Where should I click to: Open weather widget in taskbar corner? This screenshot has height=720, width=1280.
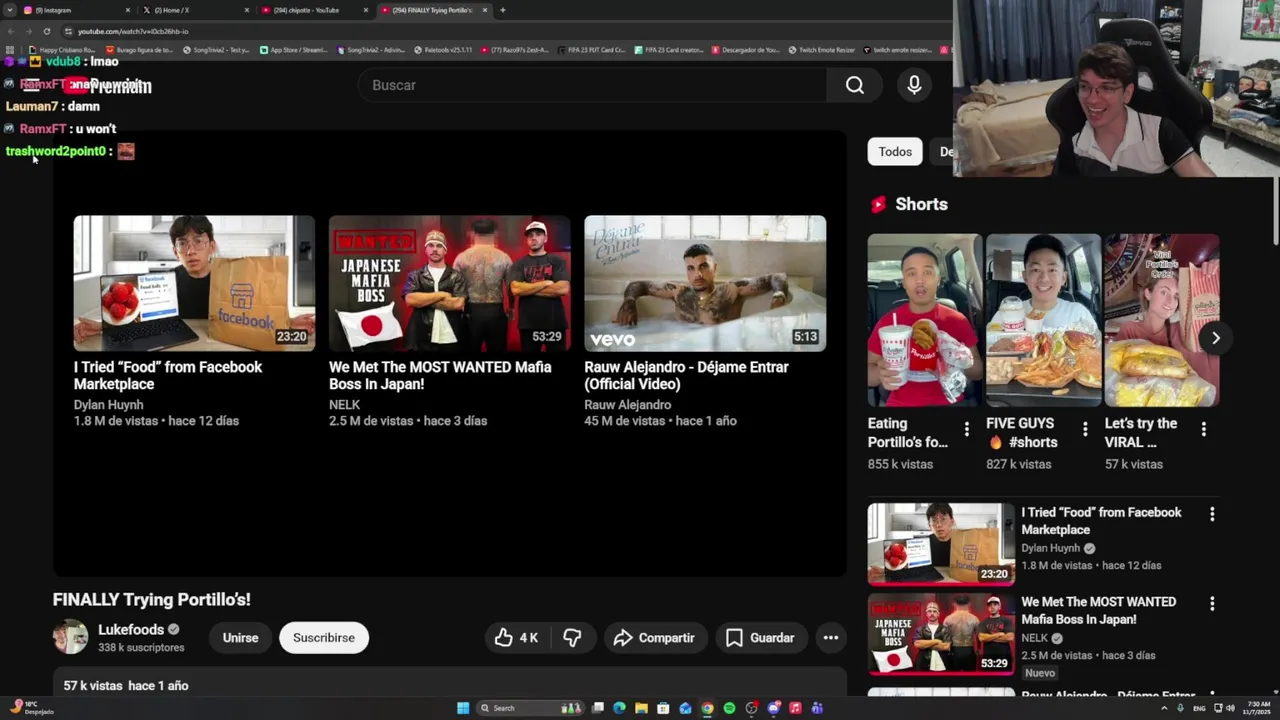[30, 708]
